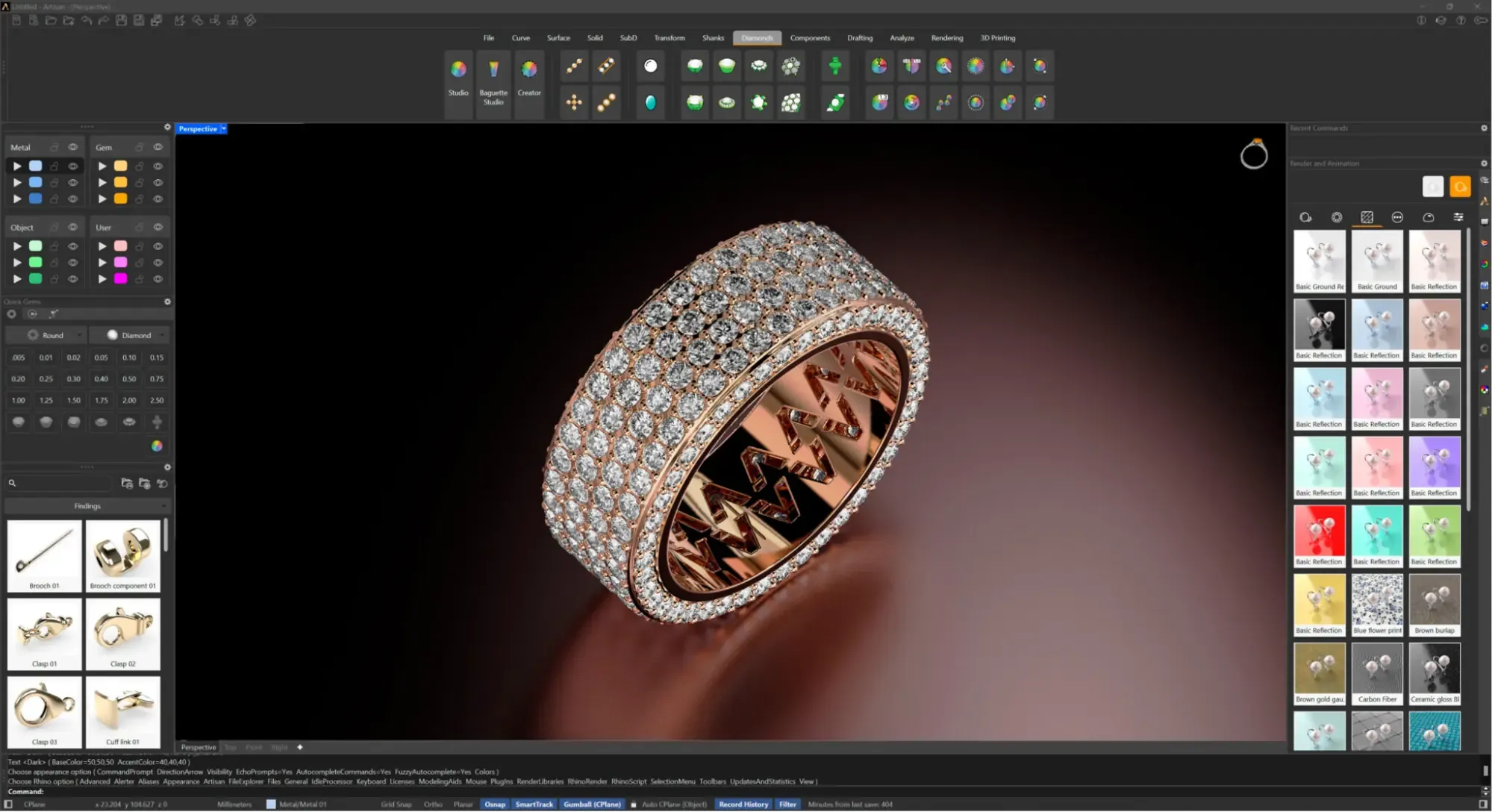Open the Quick Gems settings gear
Image resolution: width=1492 pixels, height=812 pixels.
tap(167, 302)
